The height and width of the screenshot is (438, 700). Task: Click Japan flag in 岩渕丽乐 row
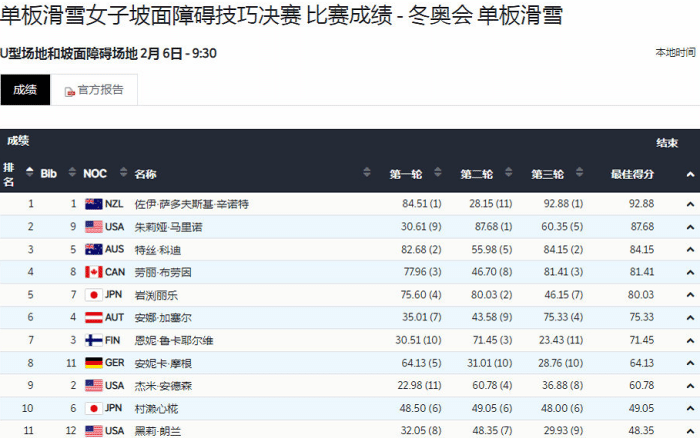pyautogui.click(x=93, y=295)
